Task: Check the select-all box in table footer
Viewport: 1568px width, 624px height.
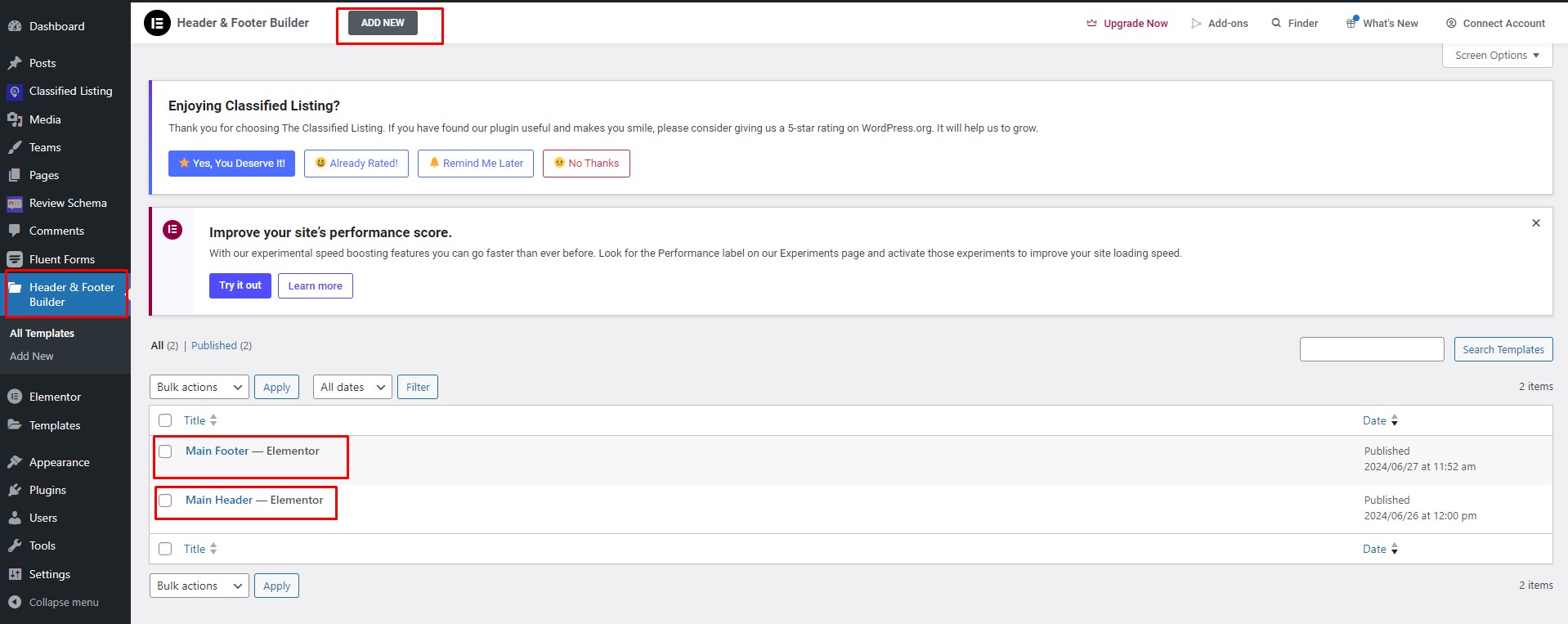Action: pos(165,549)
